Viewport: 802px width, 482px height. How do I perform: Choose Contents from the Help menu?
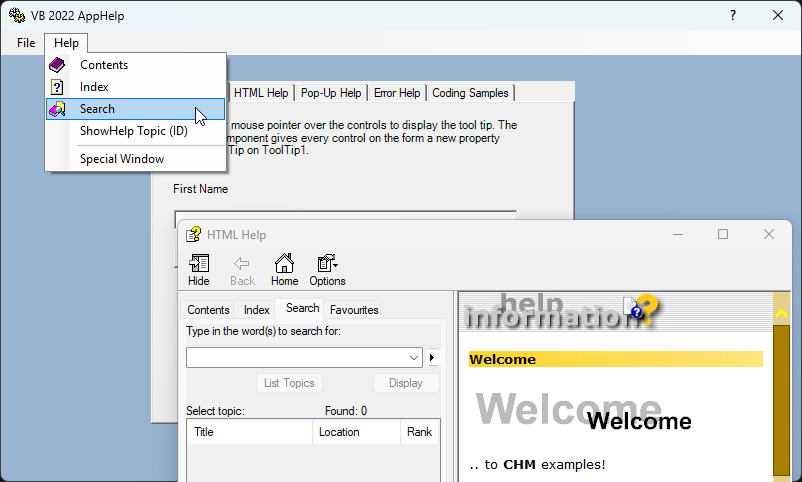point(136,65)
